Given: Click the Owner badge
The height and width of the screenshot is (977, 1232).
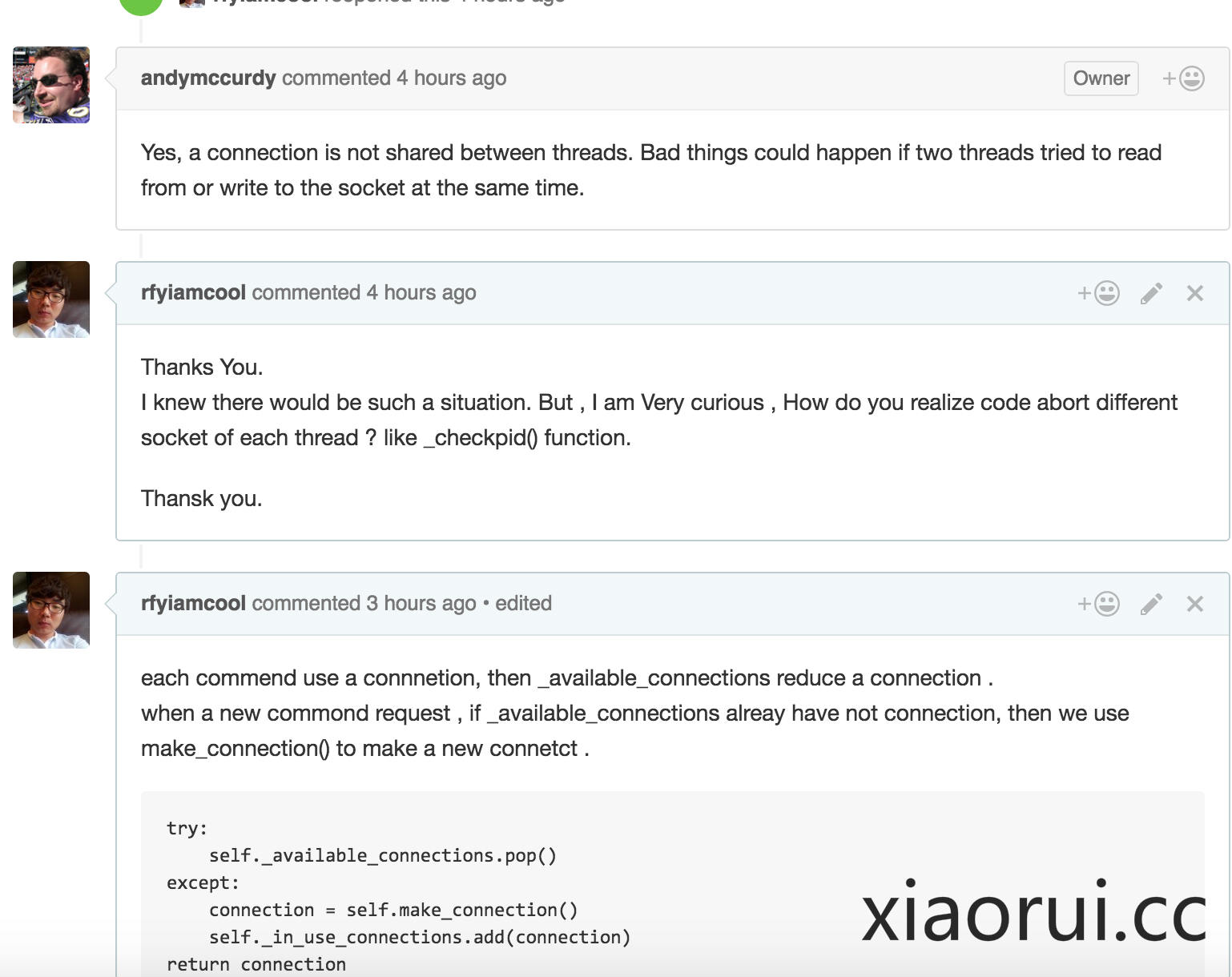Looking at the screenshot, I should [x=1101, y=78].
